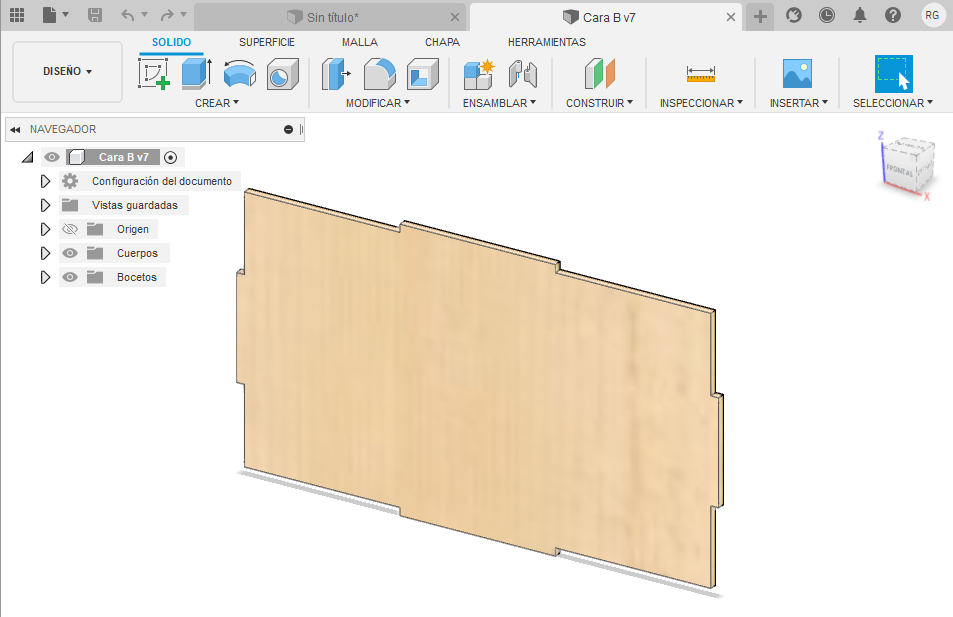Image resolution: width=953 pixels, height=617 pixels.
Task: Minimize the navigator with the round minus button
Action: pos(289,129)
